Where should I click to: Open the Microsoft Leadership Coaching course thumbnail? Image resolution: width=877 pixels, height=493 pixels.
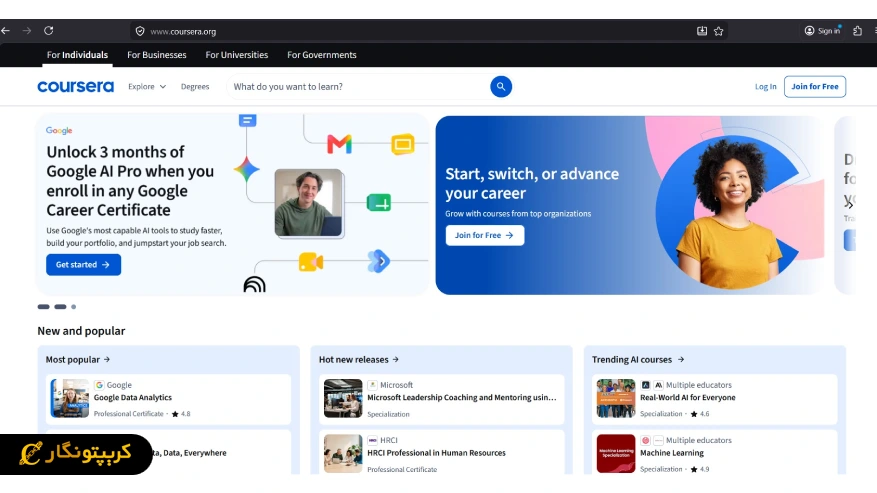tap(343, 398)
